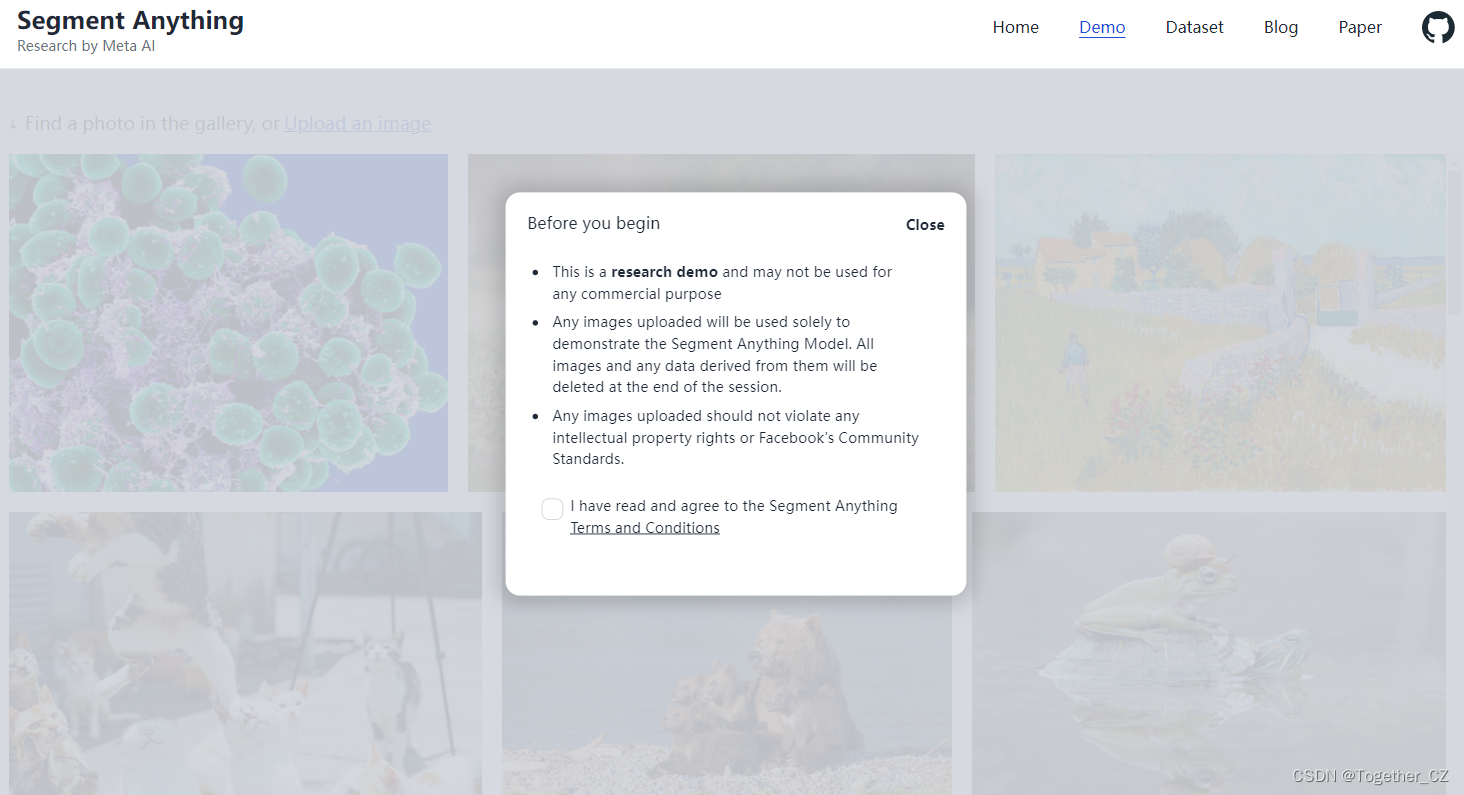Screen dimensions: 1464x795
Task: Close the Before you begin dialog
Action: [x=925, y=225]
